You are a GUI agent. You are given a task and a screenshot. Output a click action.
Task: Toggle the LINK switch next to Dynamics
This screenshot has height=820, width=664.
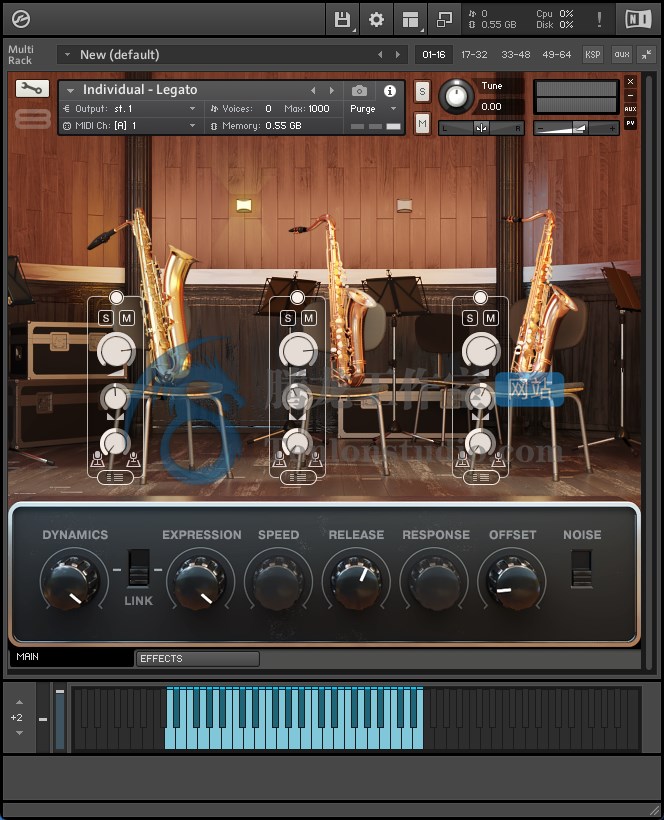click(x=139, y=568)
